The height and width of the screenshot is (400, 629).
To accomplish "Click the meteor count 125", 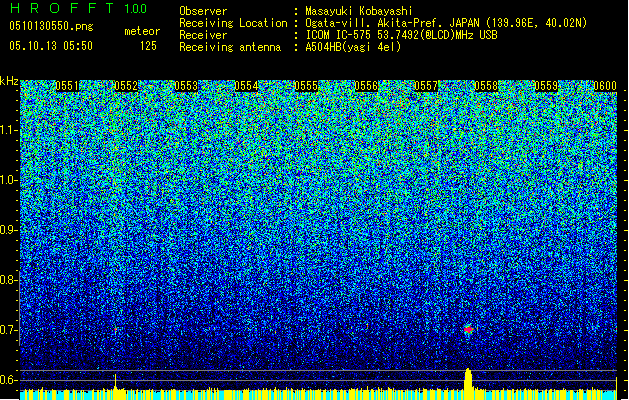I will tap(148, 46).
